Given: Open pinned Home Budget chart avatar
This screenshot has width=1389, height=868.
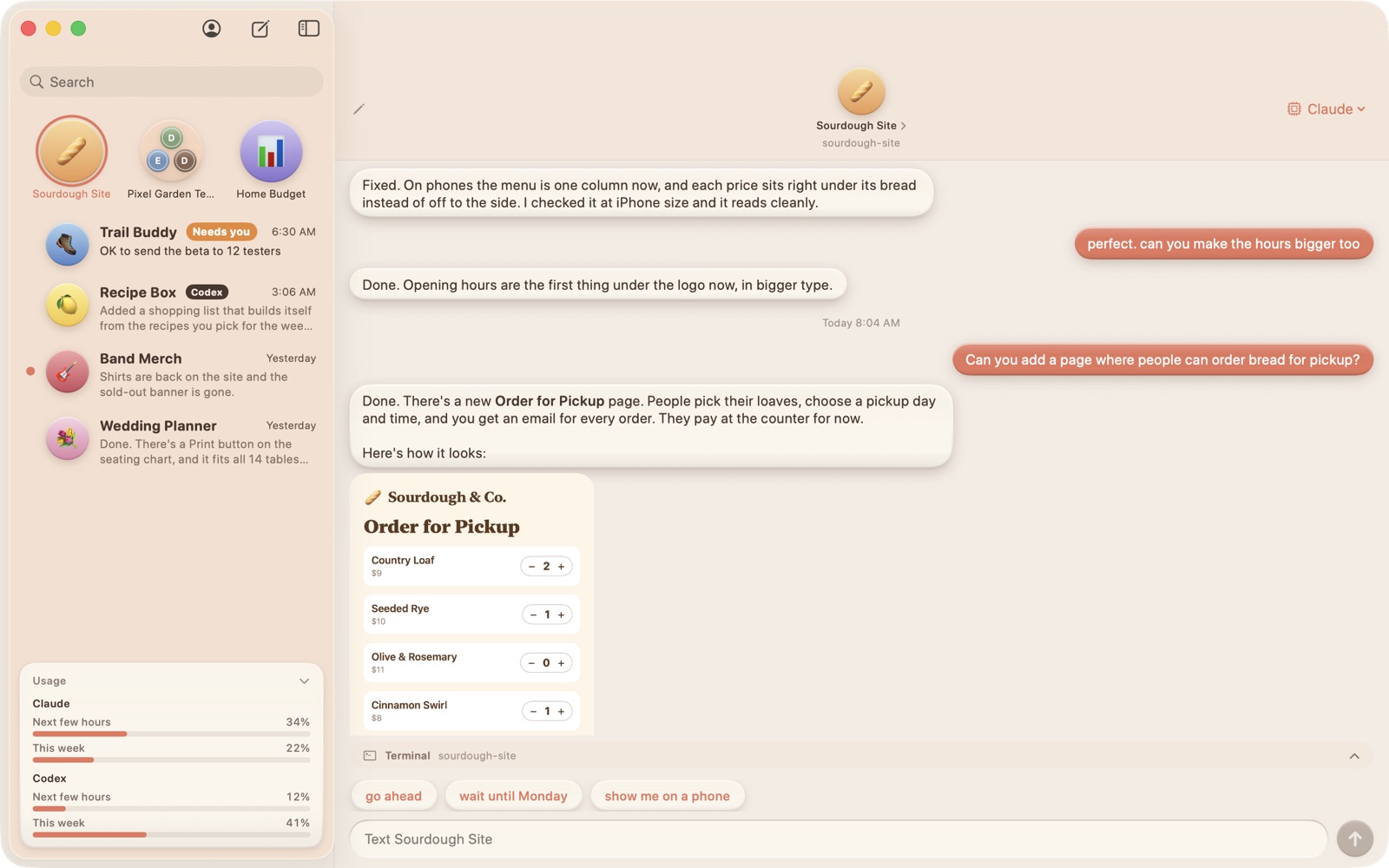Looking at the screenshot, I should click(271, 151).
